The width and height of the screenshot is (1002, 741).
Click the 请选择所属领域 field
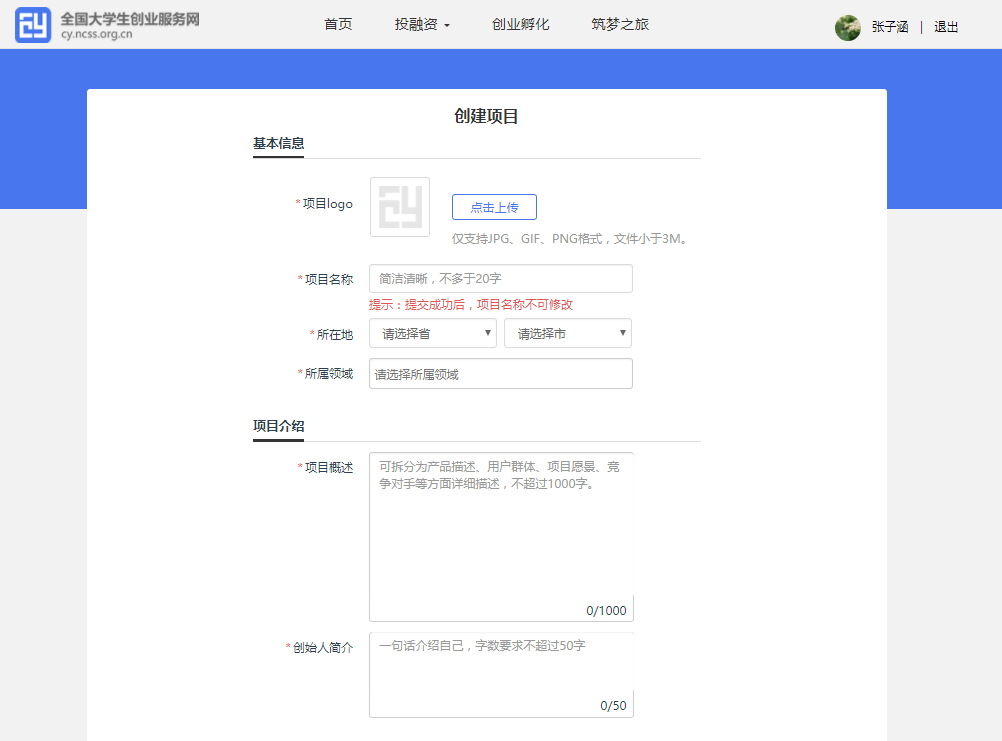[500, 374]
